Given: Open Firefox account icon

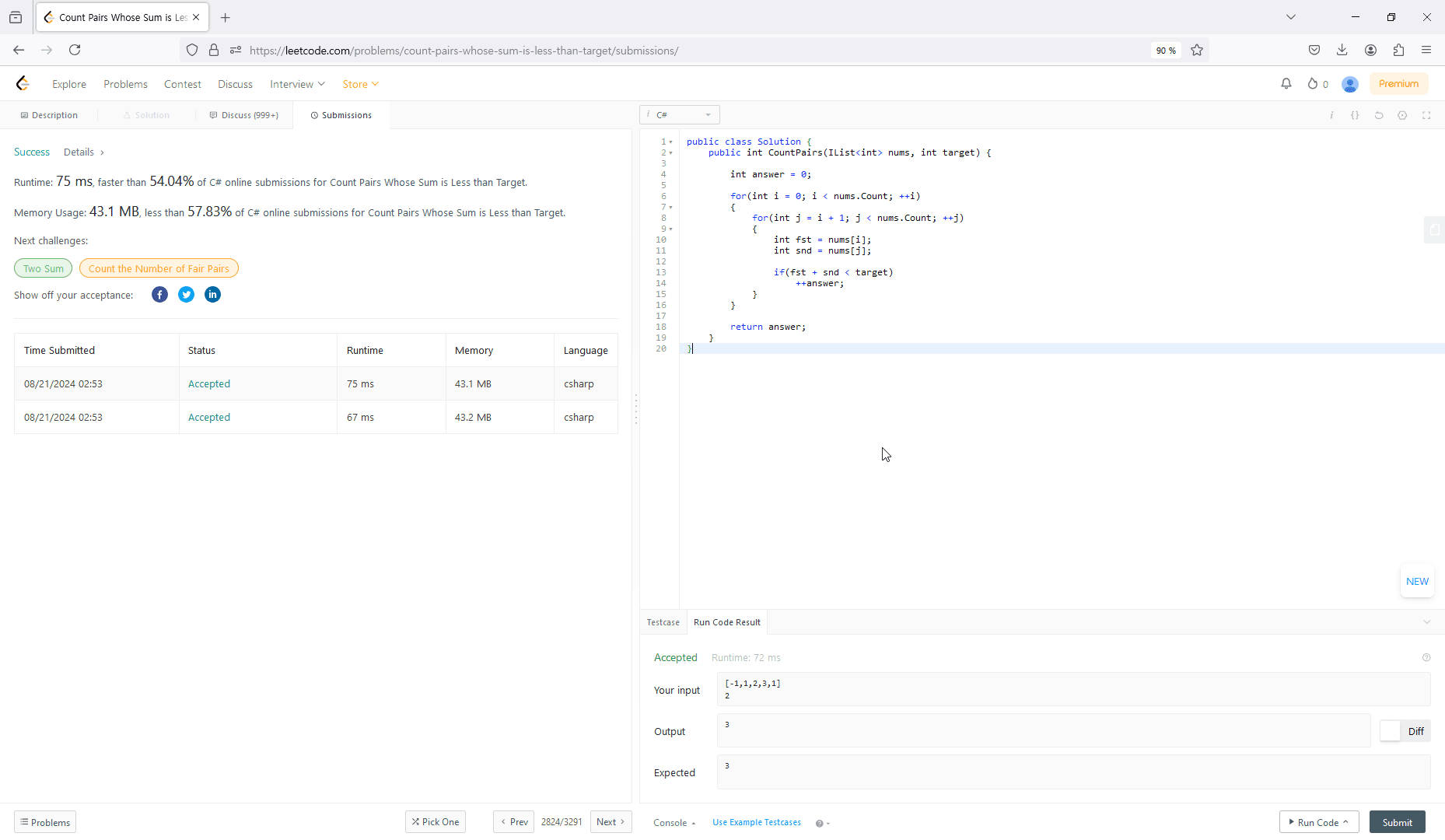Looking at the screenshot, I should pos(1370,50).
